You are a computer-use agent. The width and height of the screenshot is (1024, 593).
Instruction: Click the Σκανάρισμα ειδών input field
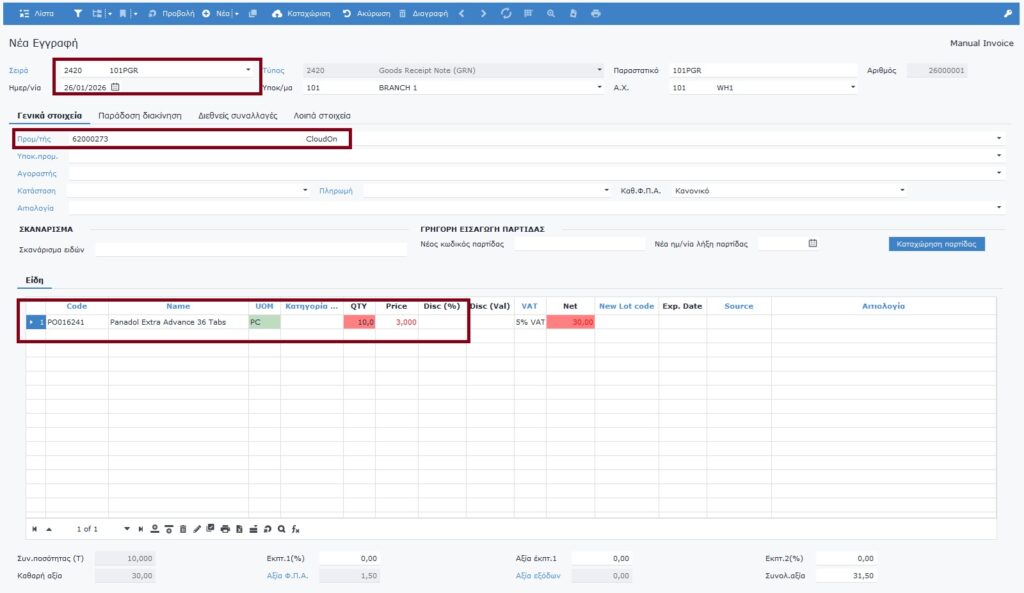[x=250, y=249]
